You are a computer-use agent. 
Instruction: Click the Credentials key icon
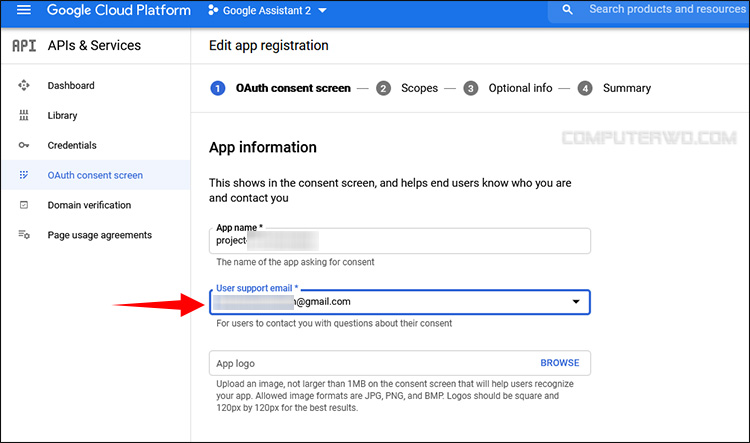click(x=23, y=145)
